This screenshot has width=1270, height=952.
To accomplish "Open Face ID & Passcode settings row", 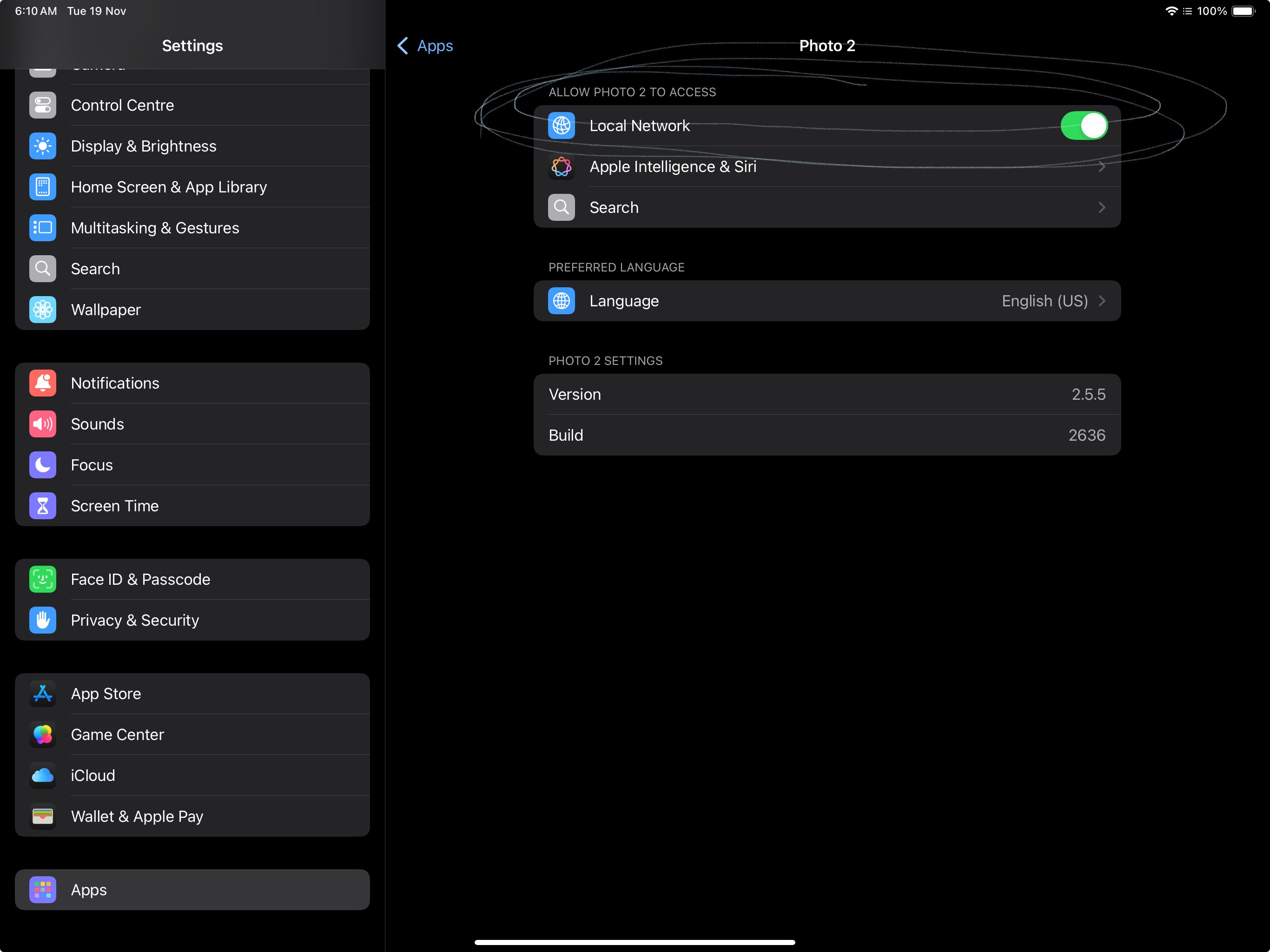I will [192, 579].
